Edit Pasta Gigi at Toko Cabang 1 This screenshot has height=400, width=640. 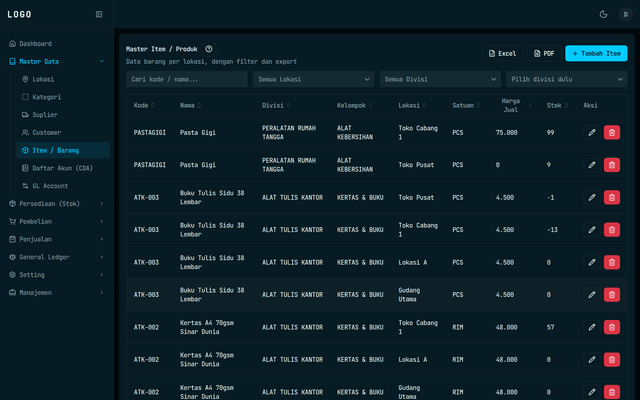point(592,132)
